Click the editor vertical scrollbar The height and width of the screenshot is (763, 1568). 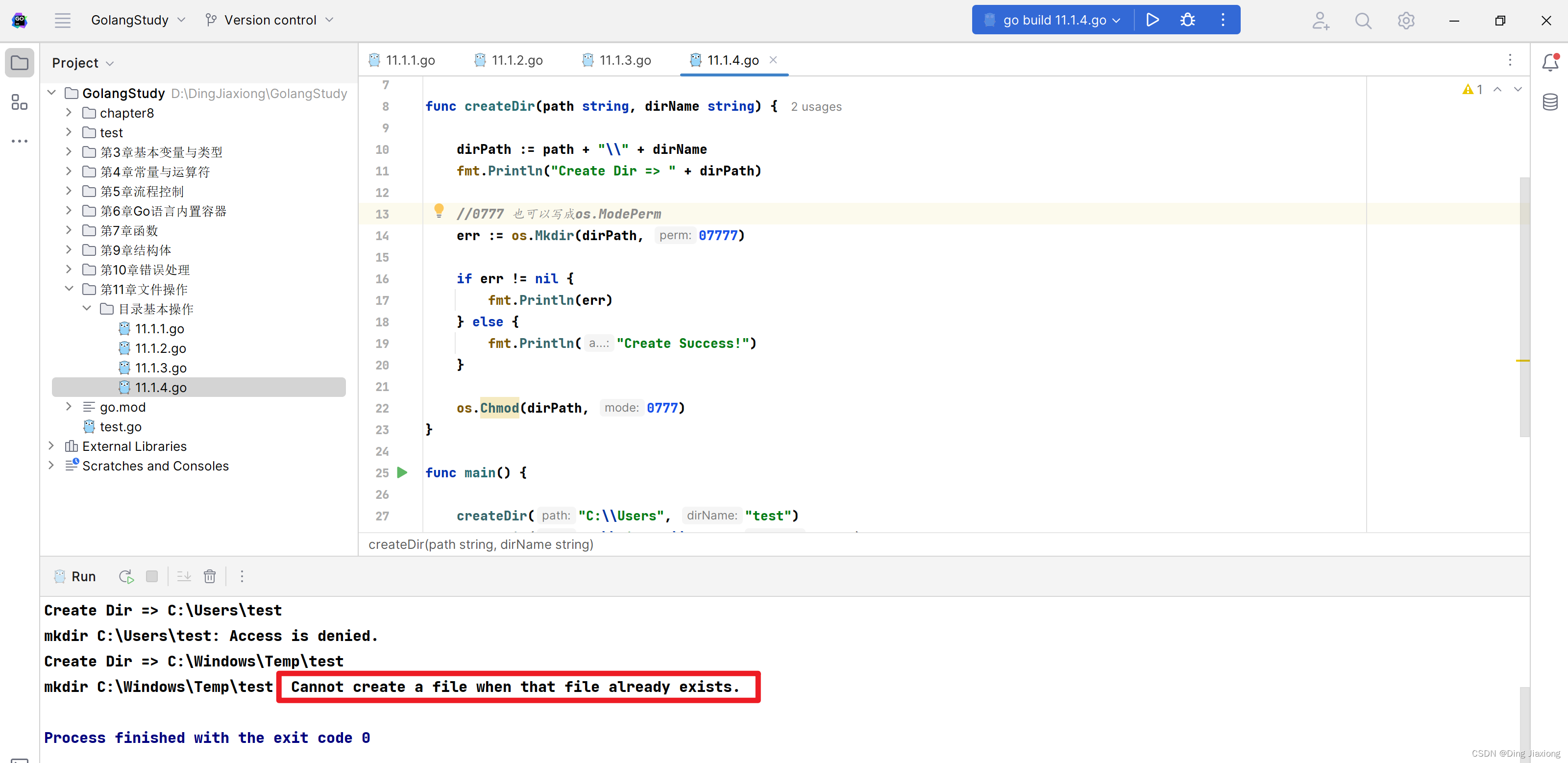1524,306
